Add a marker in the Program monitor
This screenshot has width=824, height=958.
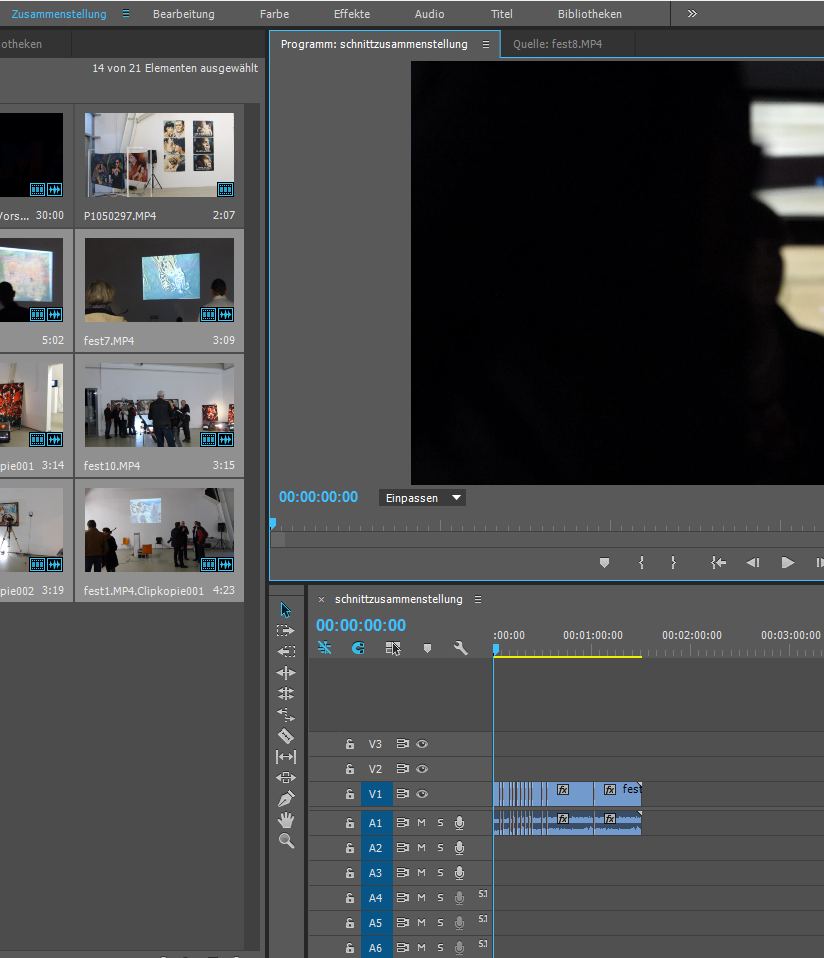click(x=604, y=563)
